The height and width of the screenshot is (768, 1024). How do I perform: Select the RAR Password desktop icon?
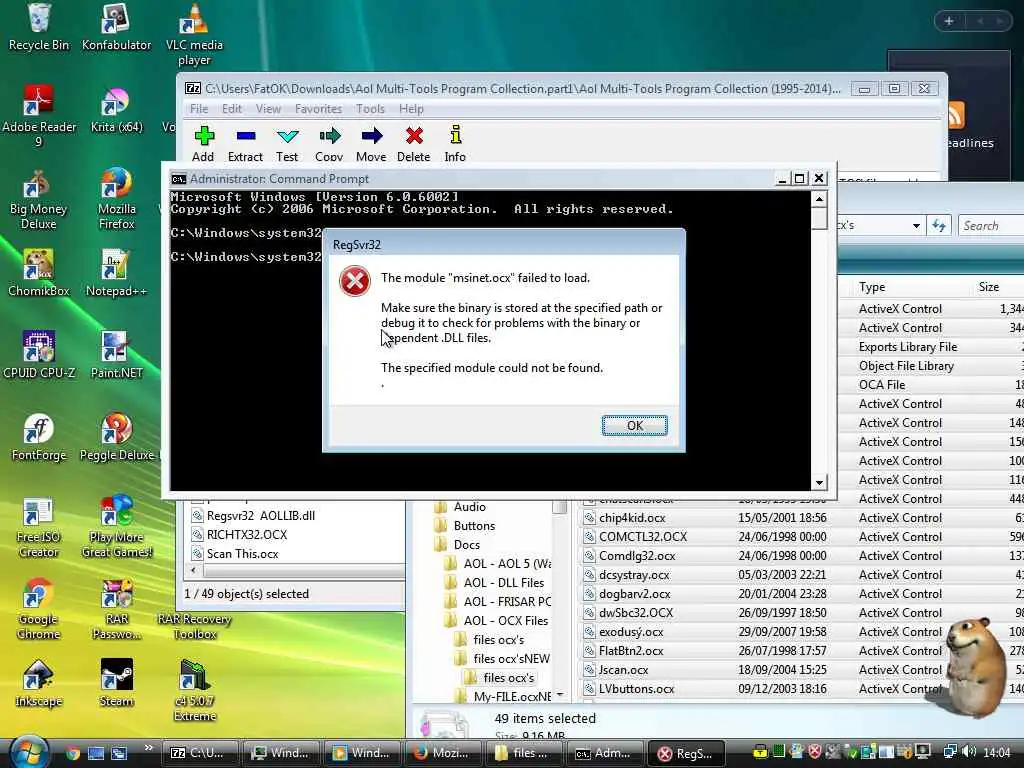pyautogui.click(x=116, y=609)
